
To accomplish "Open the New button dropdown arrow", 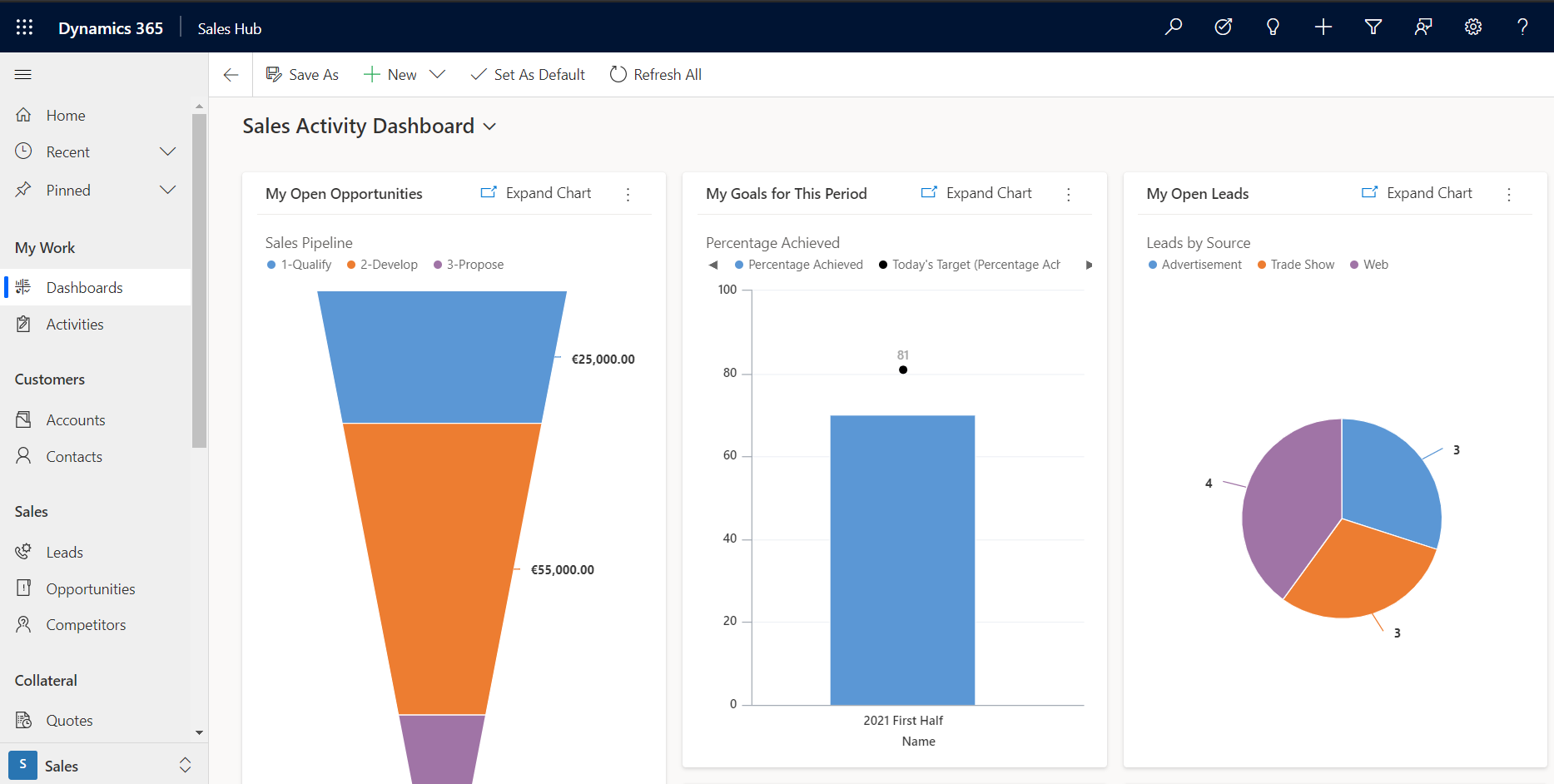I will pos(437,75).
